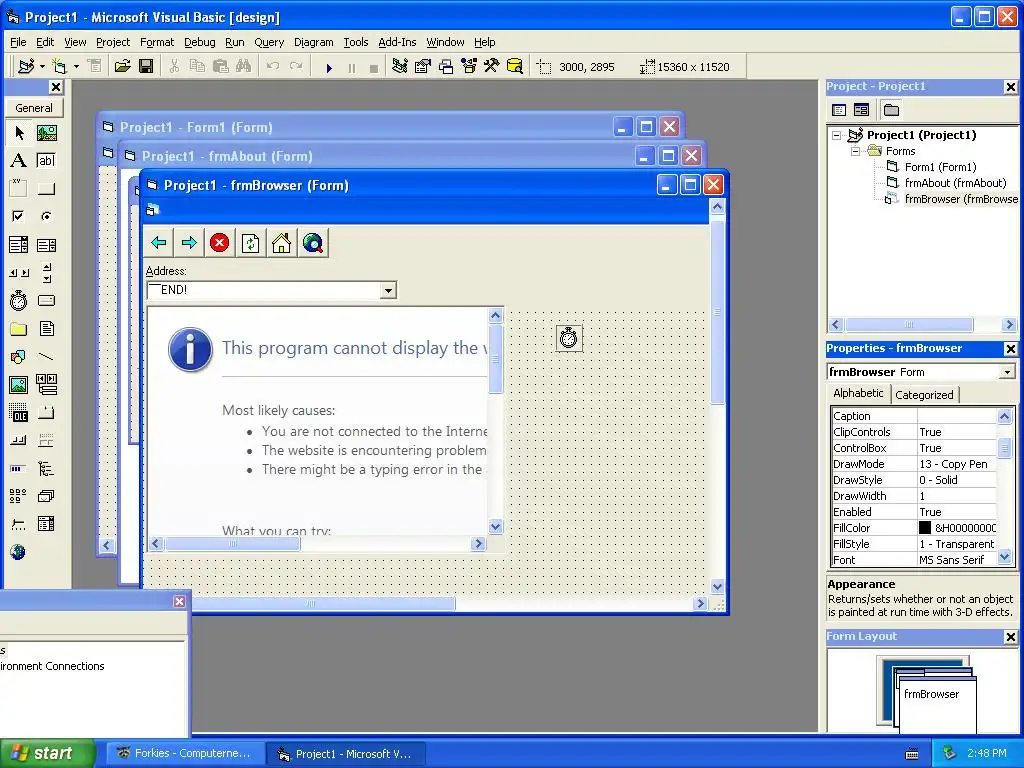
Task: Select the Pointer tool in toolbox
Action: coord(19,133)
